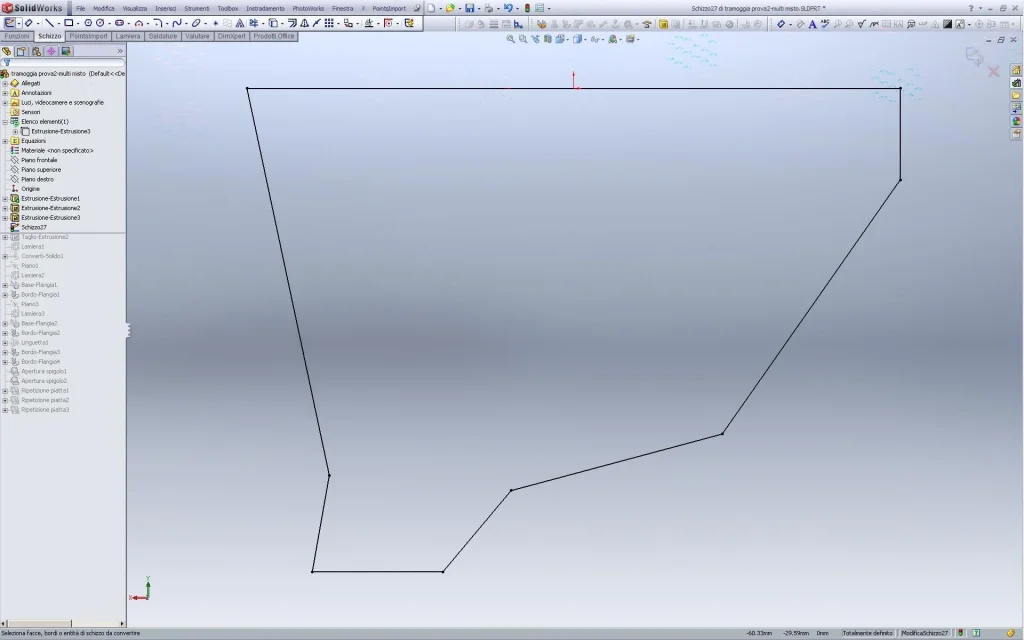This screenshot has height=640, width=1024.
Task: Select the Spline sketch tool
Action: 176,22
